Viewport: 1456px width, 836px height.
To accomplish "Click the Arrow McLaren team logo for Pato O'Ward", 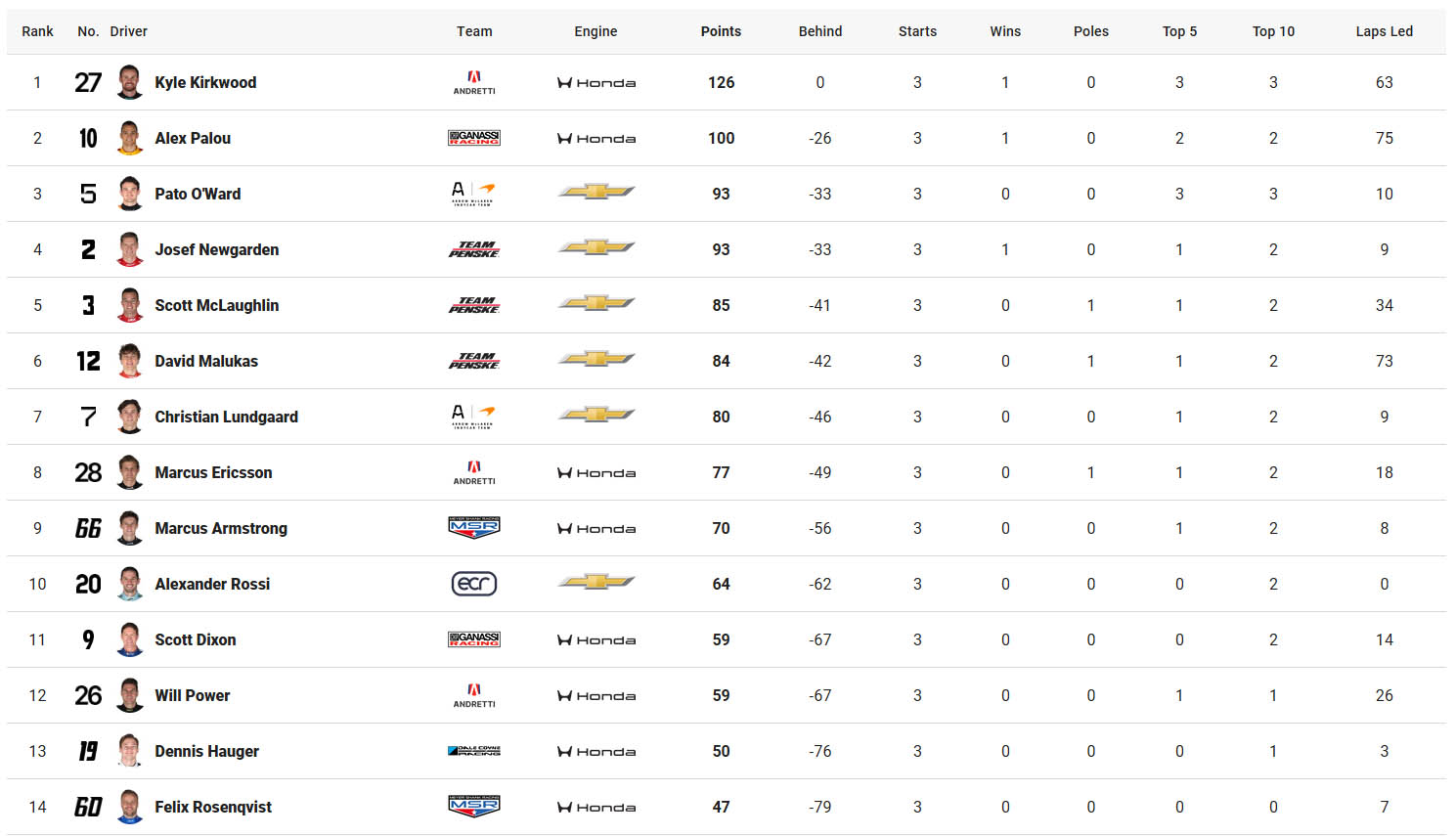I will point(473,194).
